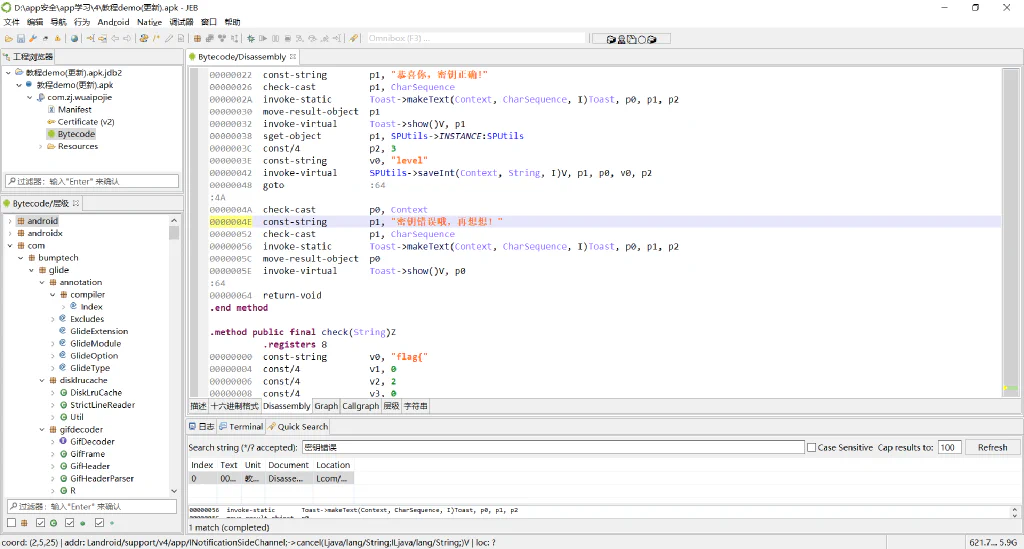Collapse the gifdecoder package node
1024x549 pixels.
(42, 430)
